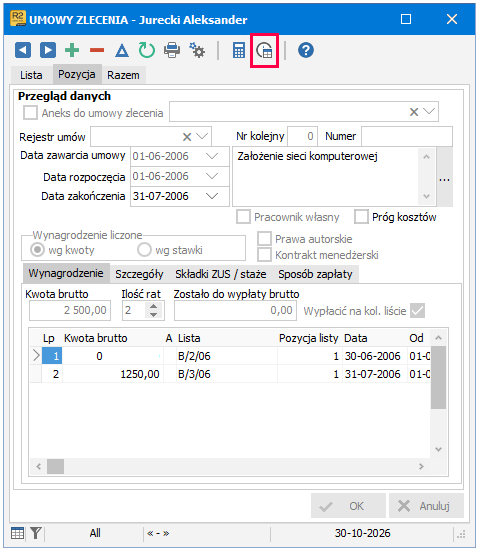Go to the next record with right arrow
The image size is (481, 559).
pos(48,50)
